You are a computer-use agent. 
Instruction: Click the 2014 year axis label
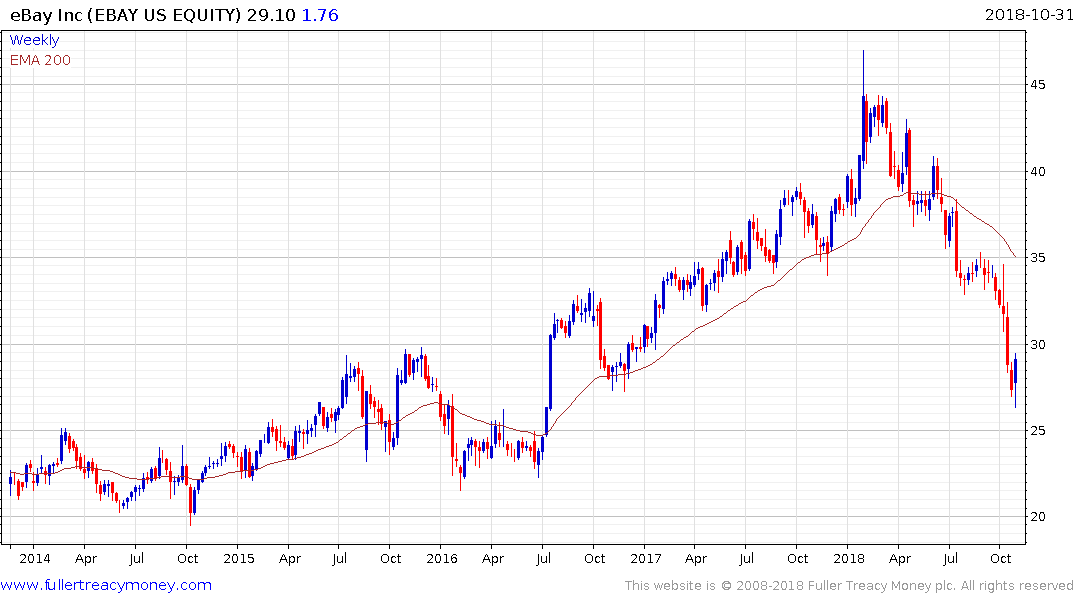[x=35, y=558]
